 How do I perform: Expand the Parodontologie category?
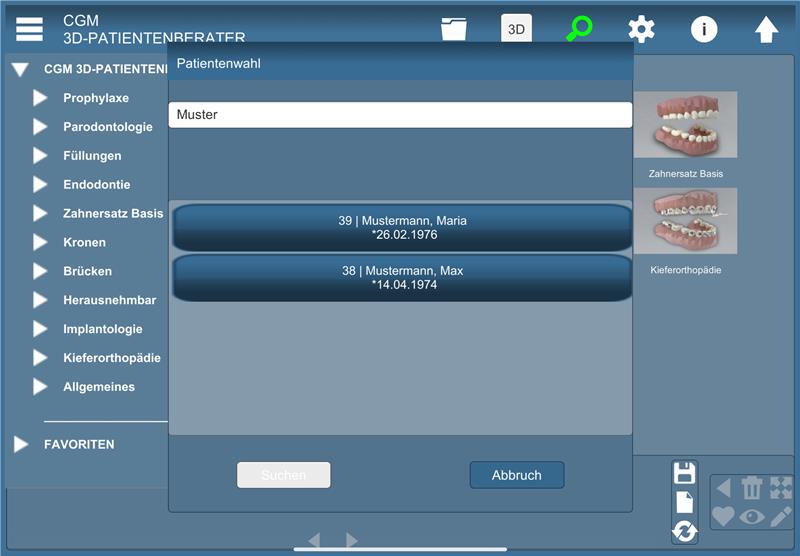point(40,127)
